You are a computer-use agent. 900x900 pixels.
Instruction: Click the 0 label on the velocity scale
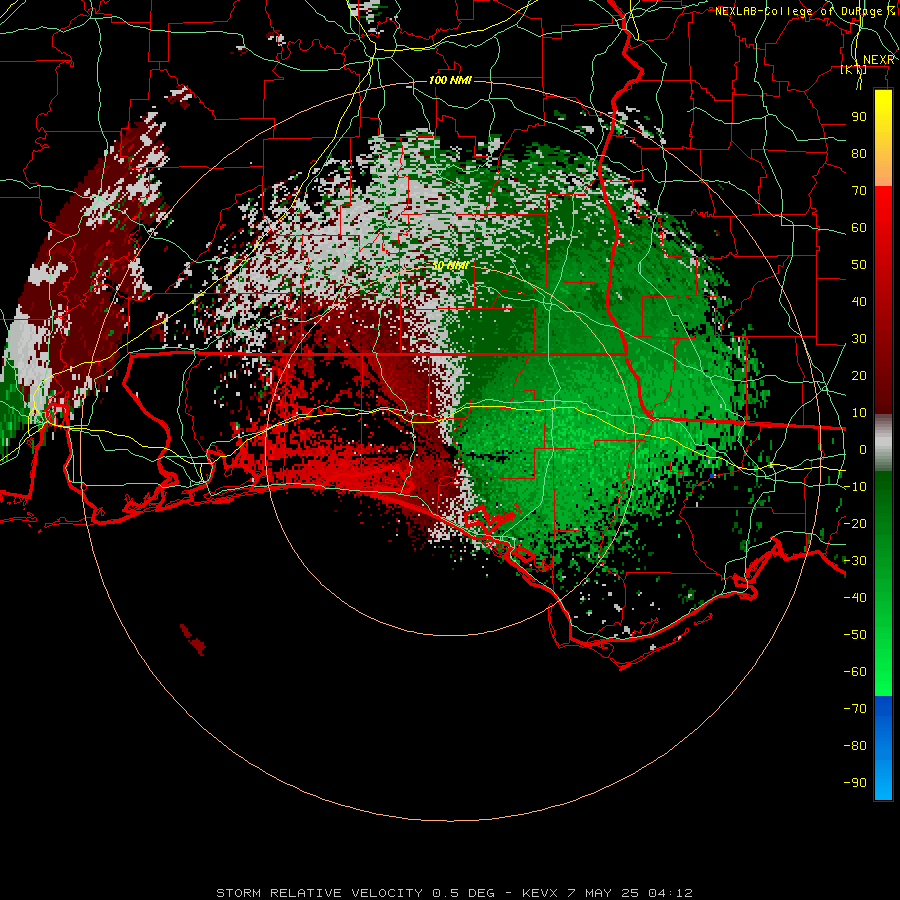pyautogui.click(x=863, y=449)
